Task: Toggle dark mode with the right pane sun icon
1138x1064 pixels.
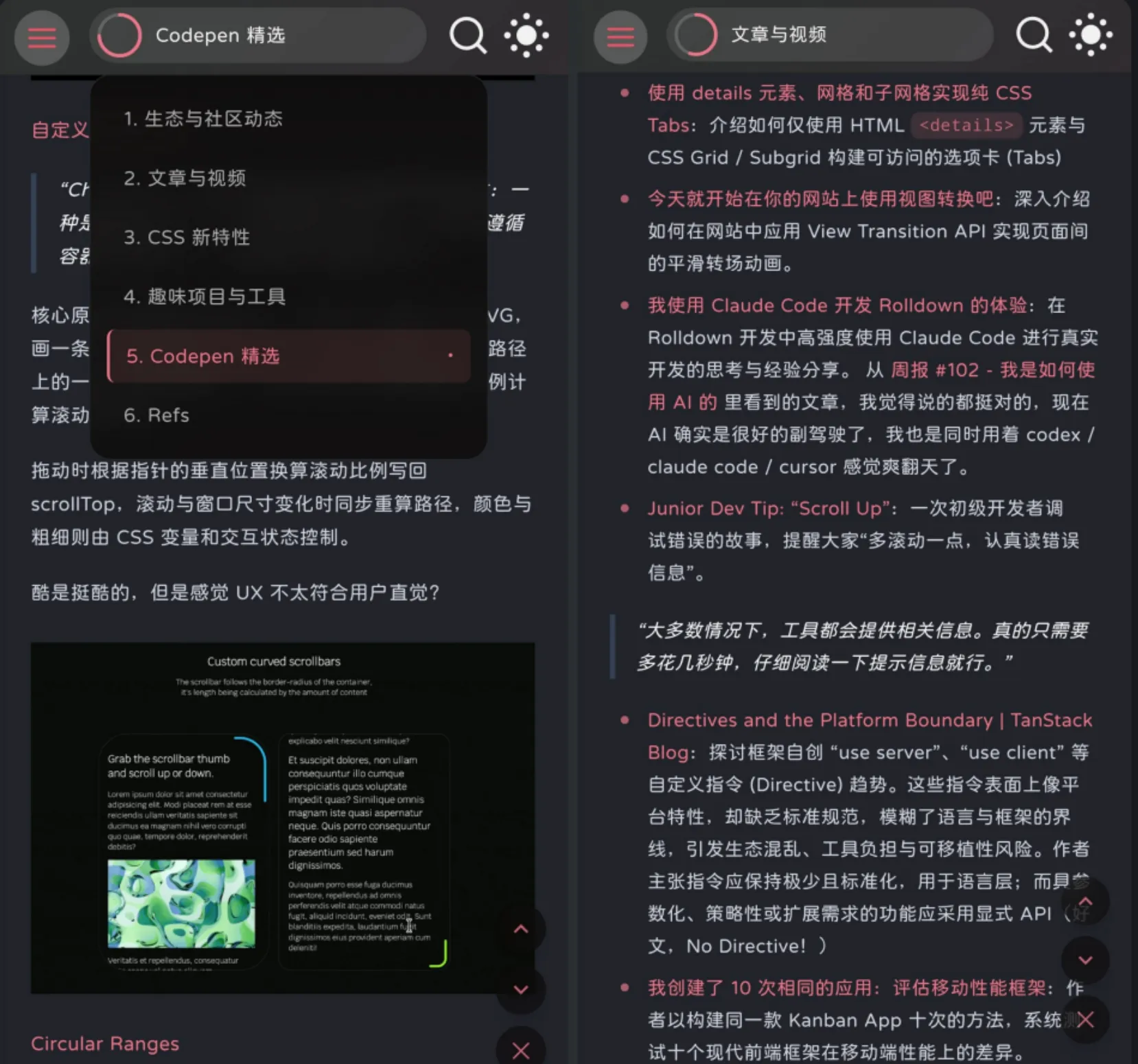Action: (1090, 36)
